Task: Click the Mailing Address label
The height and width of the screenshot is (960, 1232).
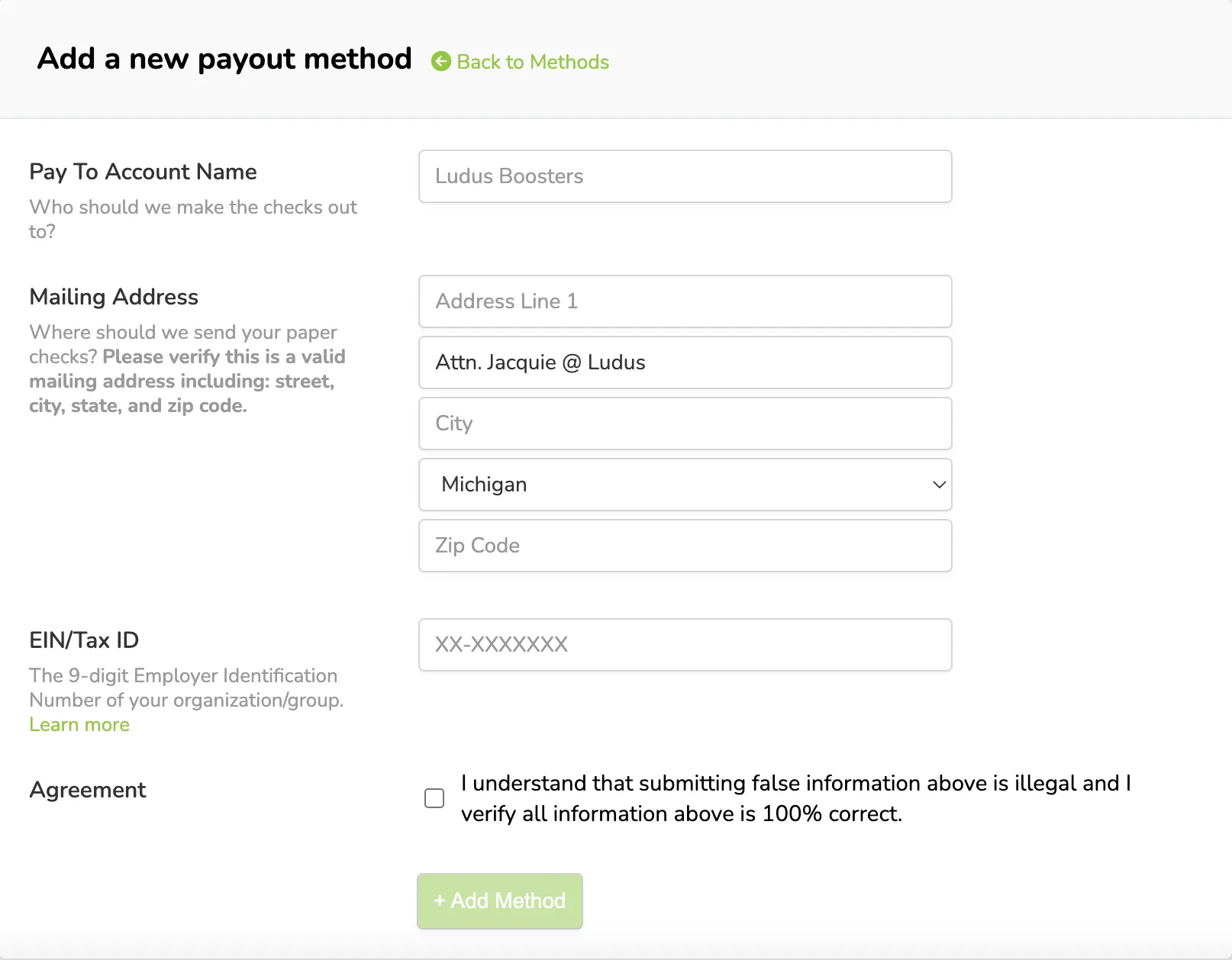Action: [114, 297]
